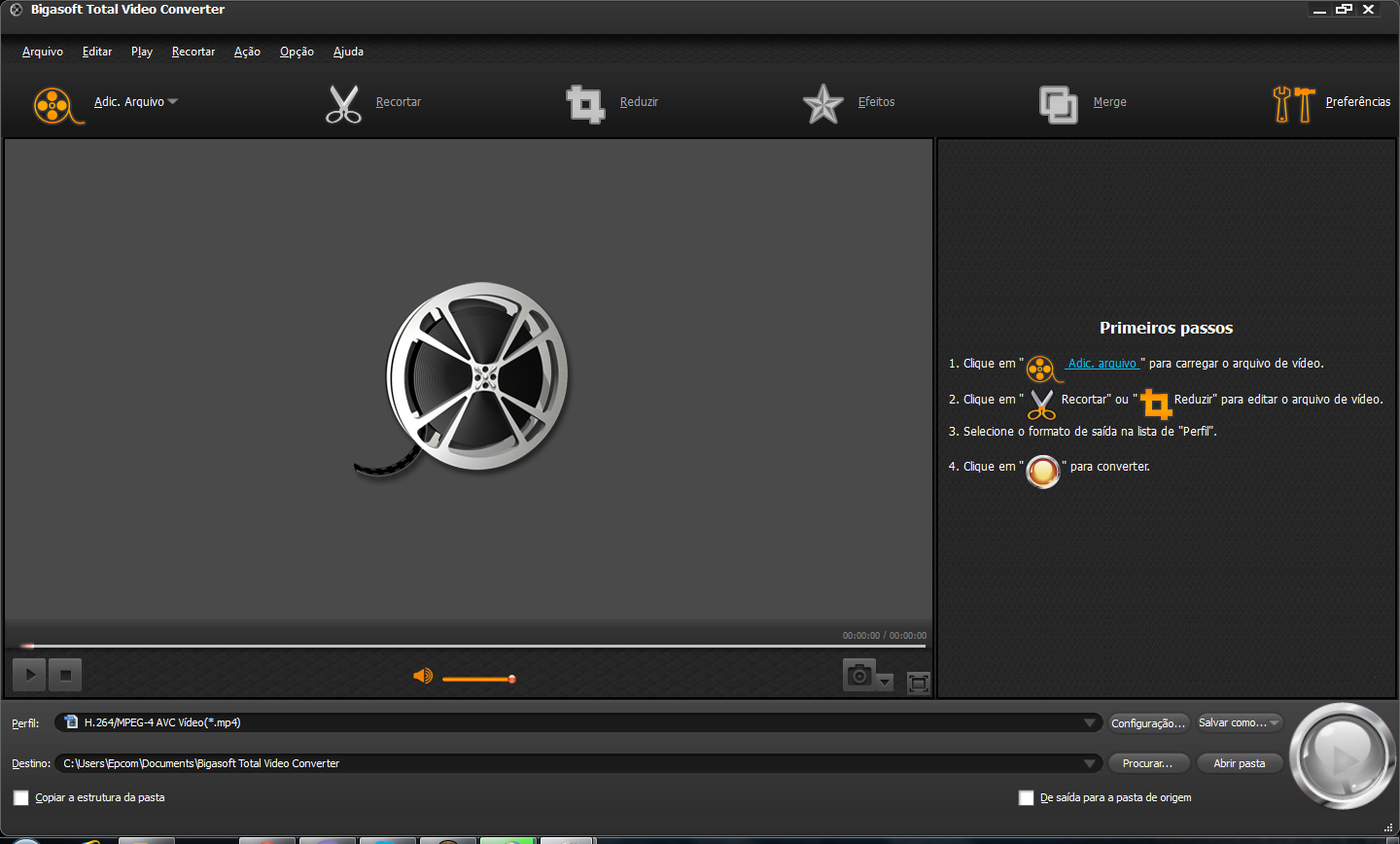Open the Opção menu
1400x844 pixels.
[x=297, y=52]
